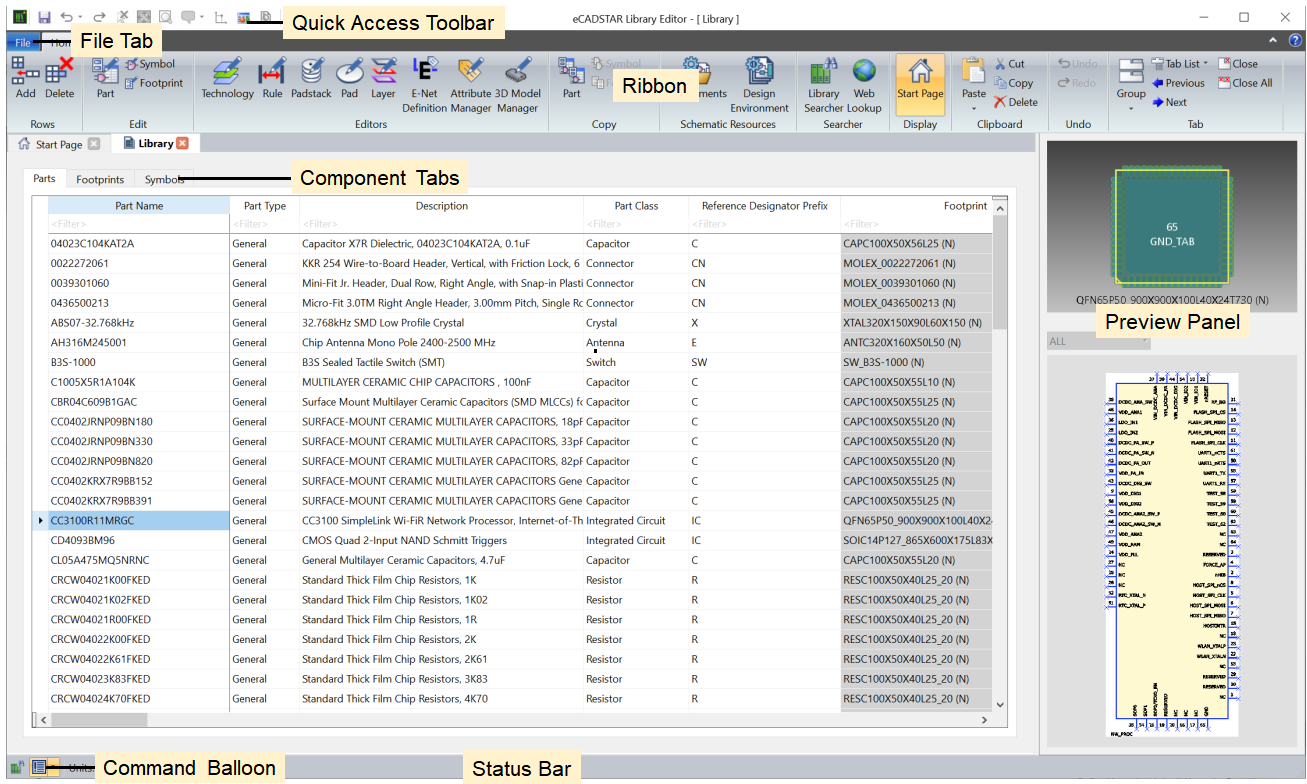Open the File tab
The width and height of the screenshot is (1307, 784).
pyautogui.click(x=22, y=42)
